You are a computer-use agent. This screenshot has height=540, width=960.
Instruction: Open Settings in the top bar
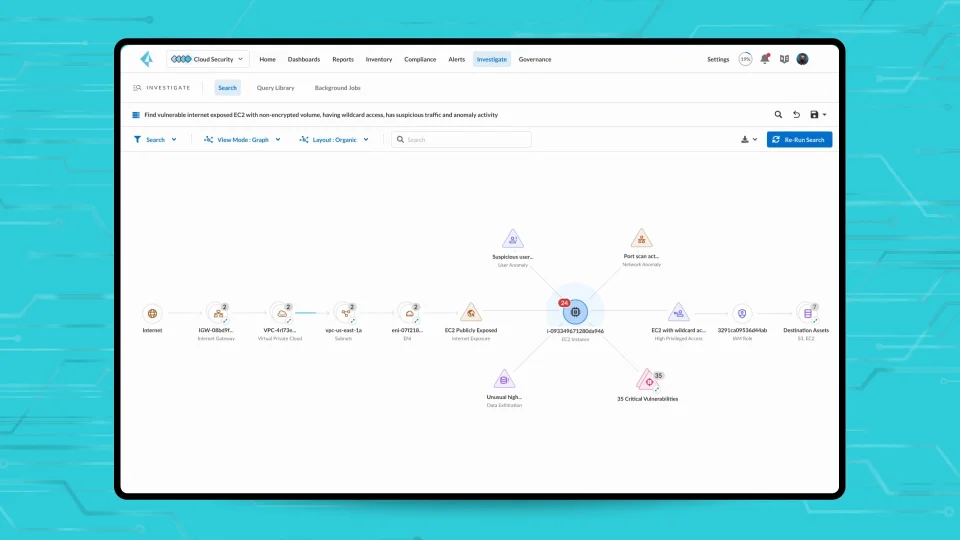pyautogui.click(x=718, y=59)
